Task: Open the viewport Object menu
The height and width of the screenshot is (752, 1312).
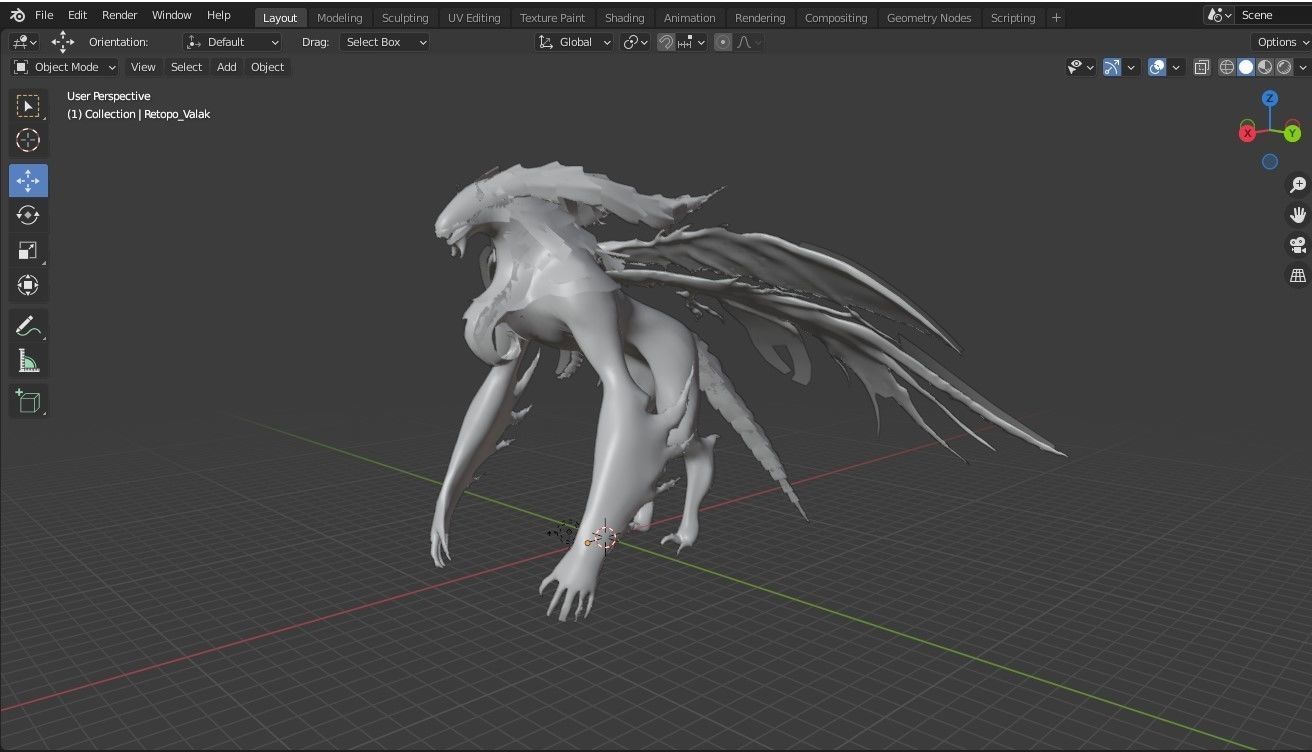Action: [x=267, y=67]
